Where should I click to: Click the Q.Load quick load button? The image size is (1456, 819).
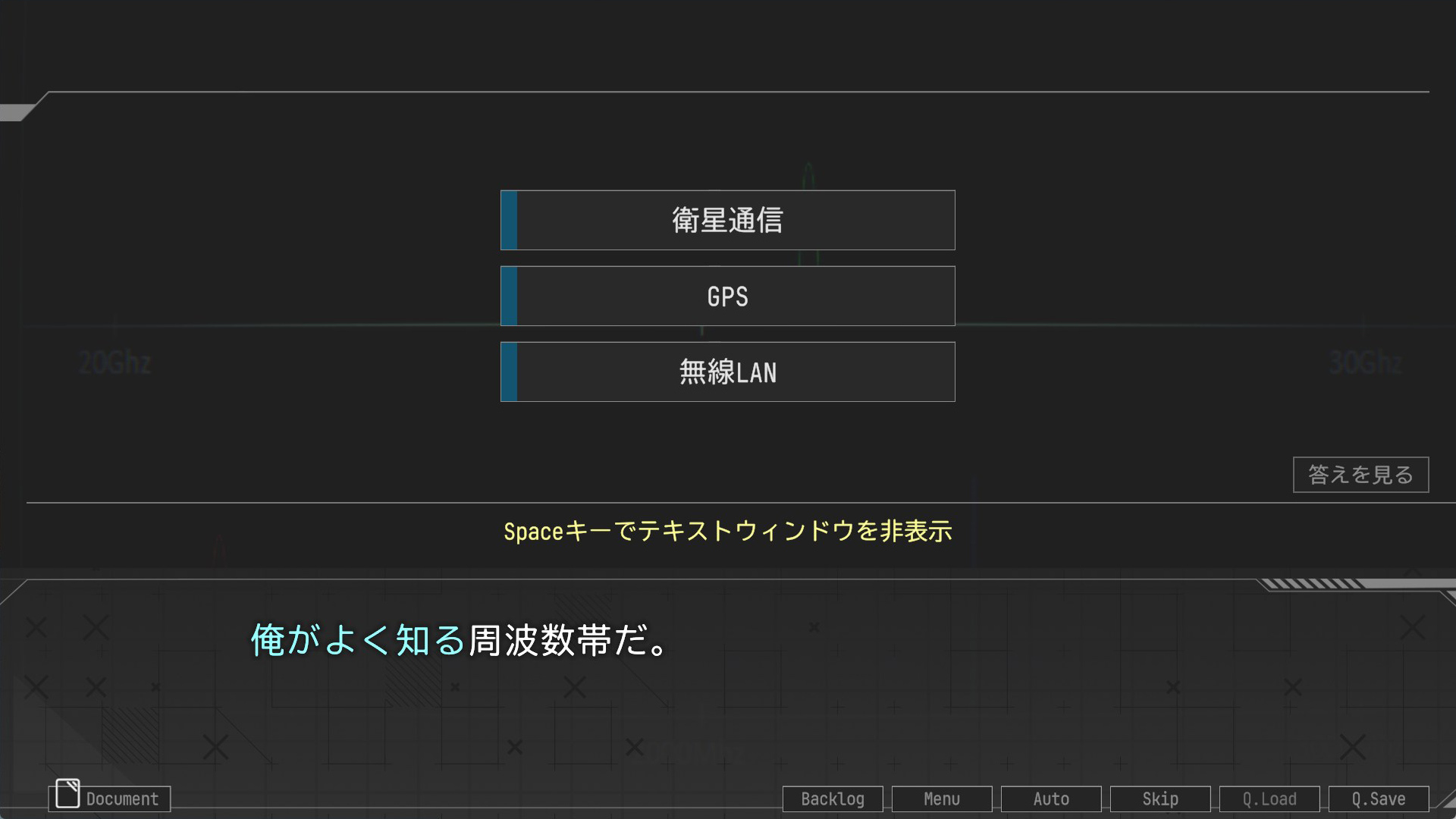coord(1269,799)
